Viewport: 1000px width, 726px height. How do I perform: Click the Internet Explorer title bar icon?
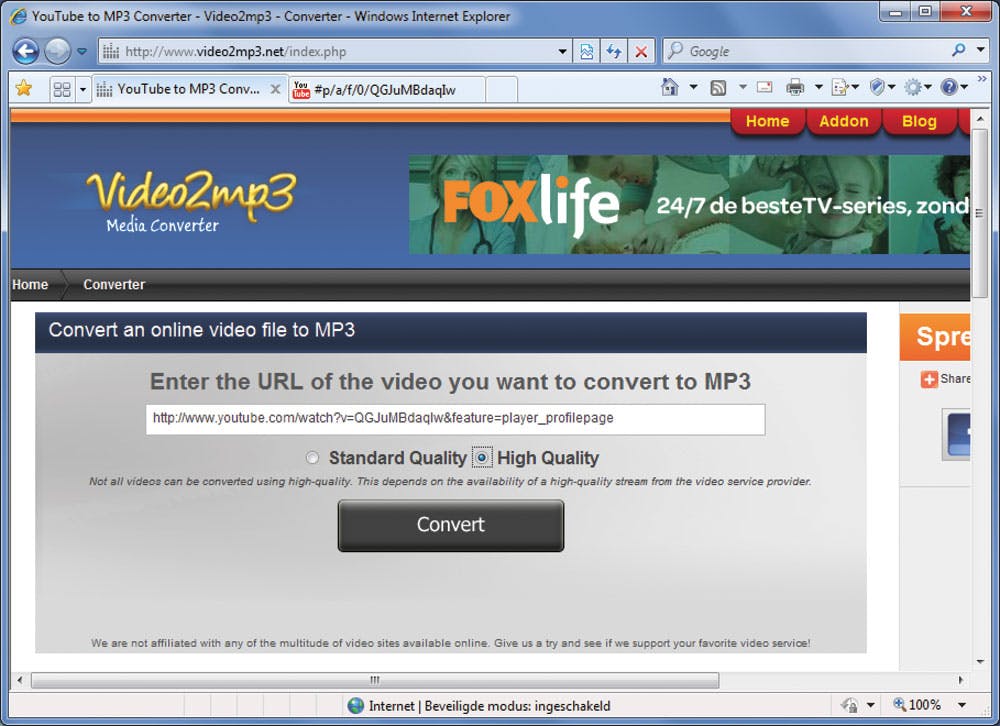(x=18, y=16)
